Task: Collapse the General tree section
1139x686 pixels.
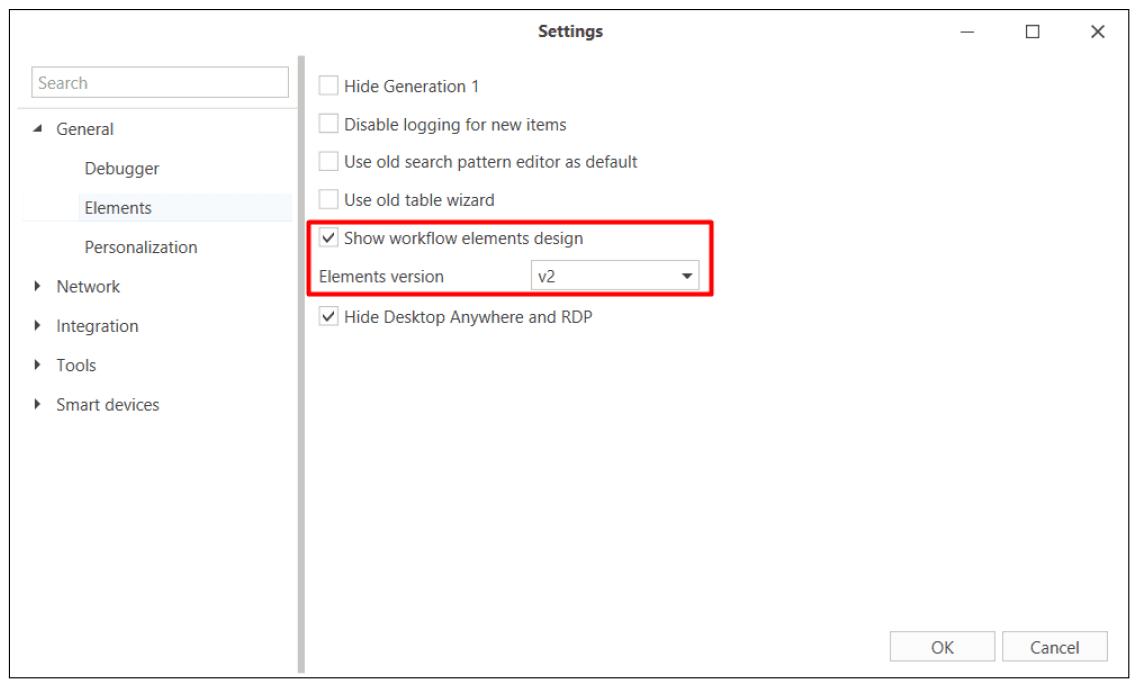Action: [38, 129]
